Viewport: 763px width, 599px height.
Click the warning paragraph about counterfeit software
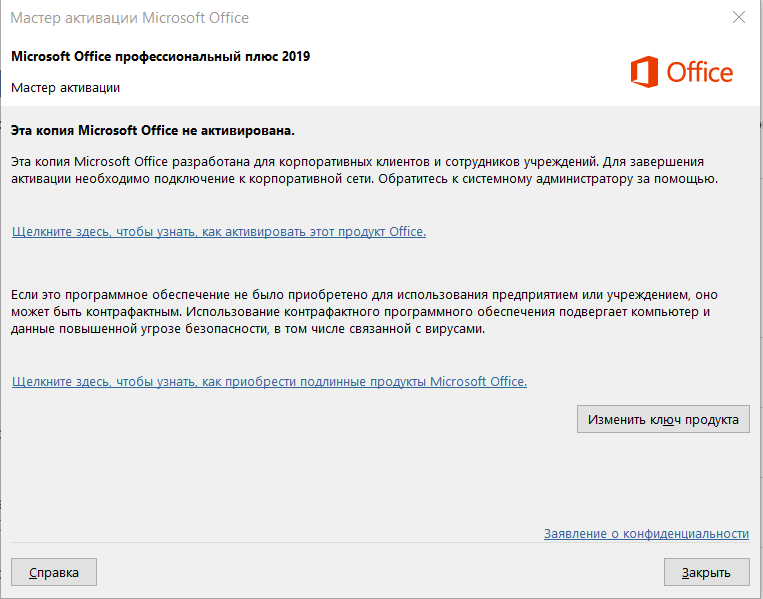pyautogui.click(x=364, y=312)
